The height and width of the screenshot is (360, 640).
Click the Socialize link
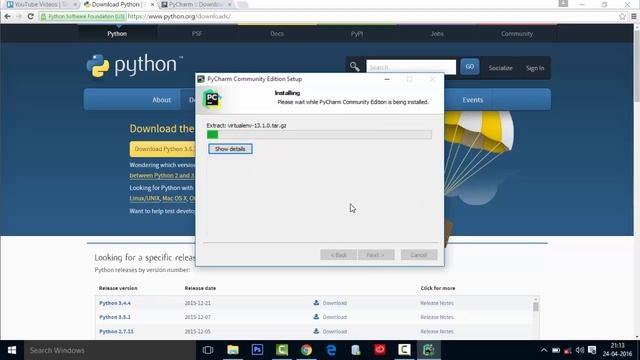[500, 68]
